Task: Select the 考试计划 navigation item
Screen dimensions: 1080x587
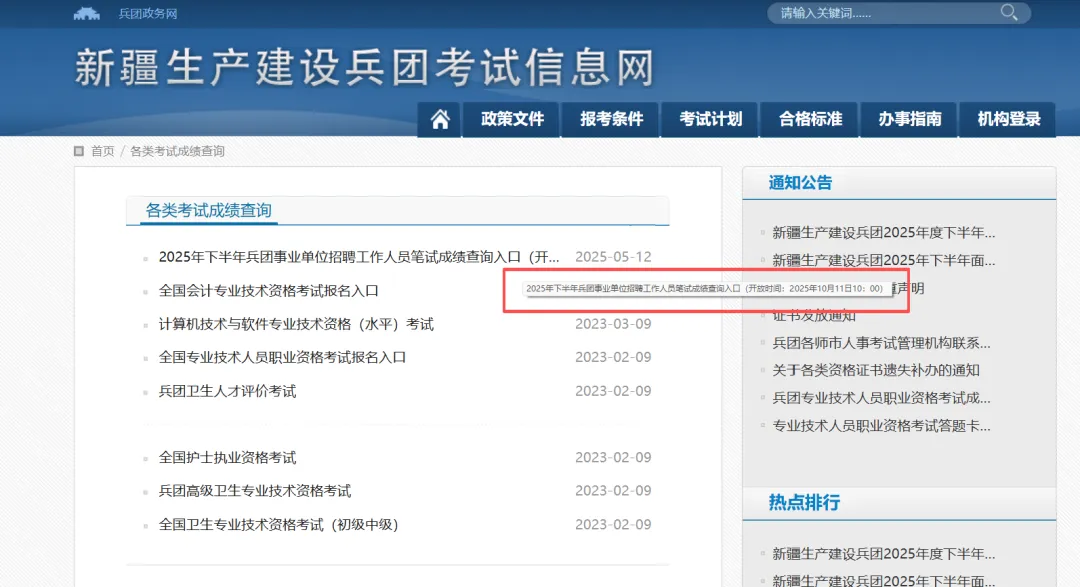Action: coord(710,119)
